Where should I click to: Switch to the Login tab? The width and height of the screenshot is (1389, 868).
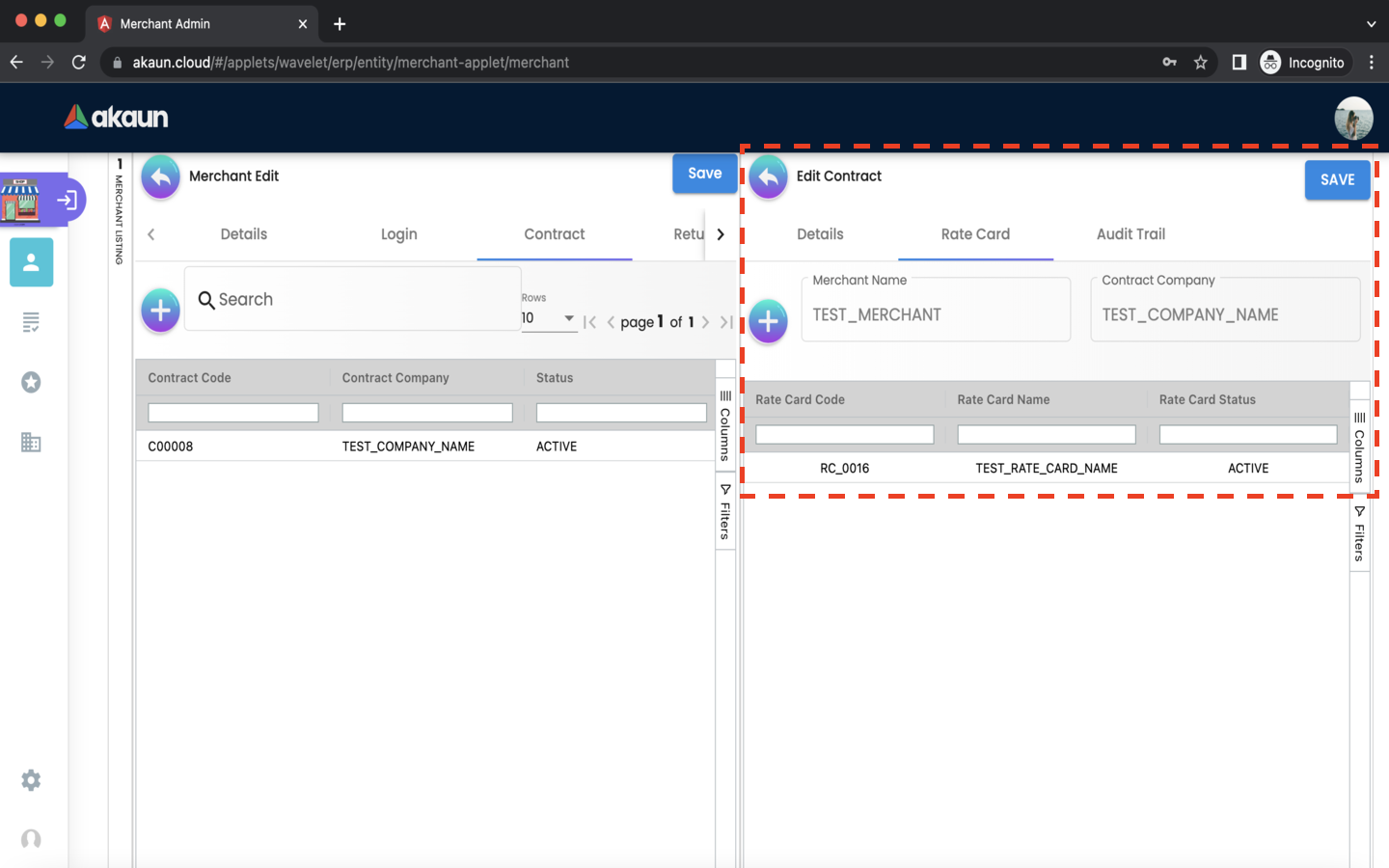click(398, 234)
